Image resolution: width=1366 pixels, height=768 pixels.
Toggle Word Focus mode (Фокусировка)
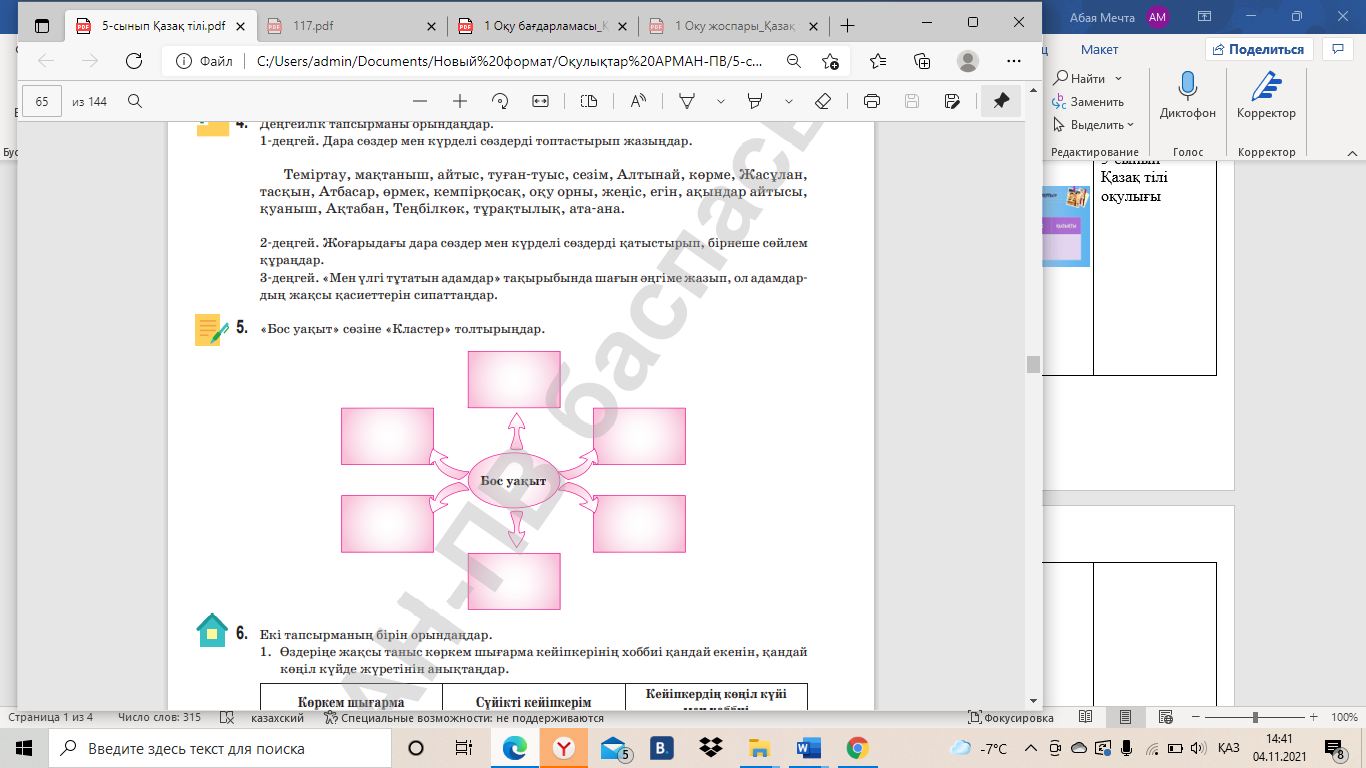[x=1011, y=718]
